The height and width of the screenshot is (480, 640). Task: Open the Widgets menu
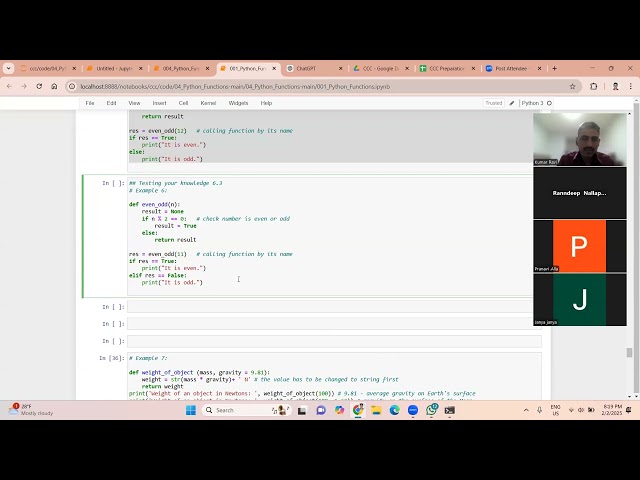point(238,103)
